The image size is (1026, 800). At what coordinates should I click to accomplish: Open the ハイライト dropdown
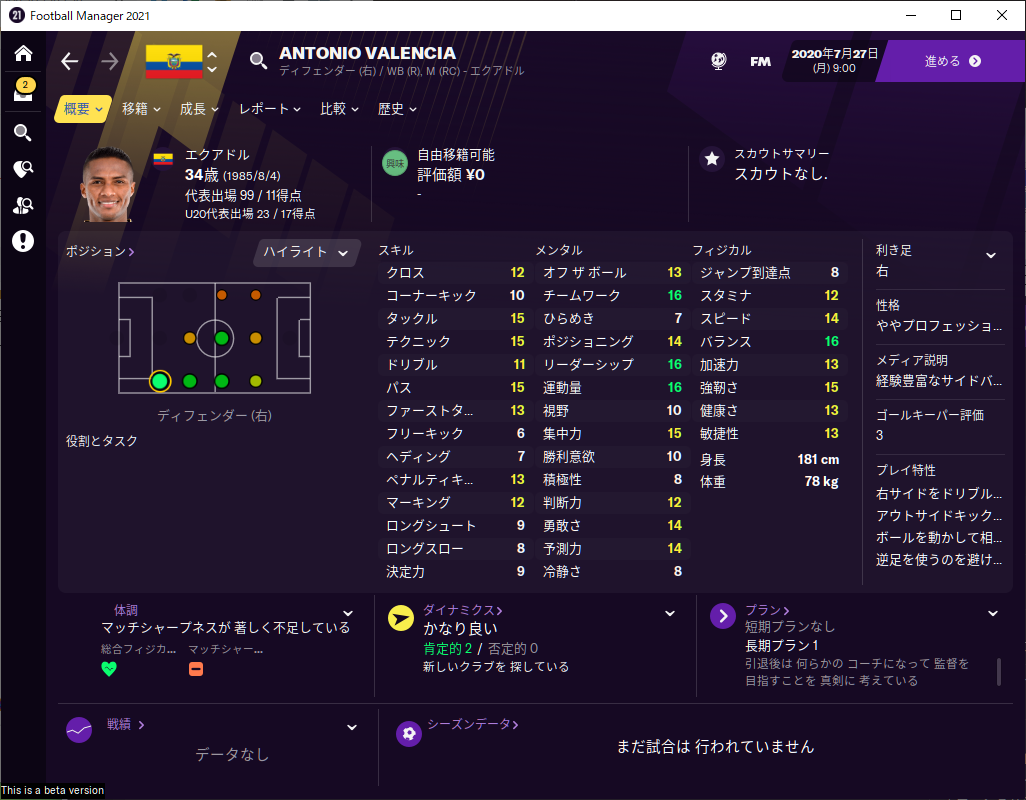[306, 252]
